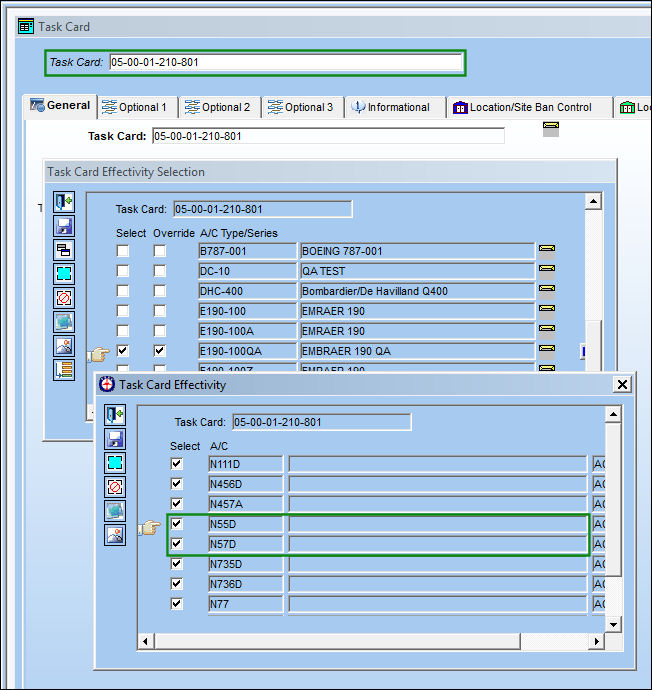Select the N457A aircraft cell
The width and height of the screenshot is (652, 690).
click(245, 504)
